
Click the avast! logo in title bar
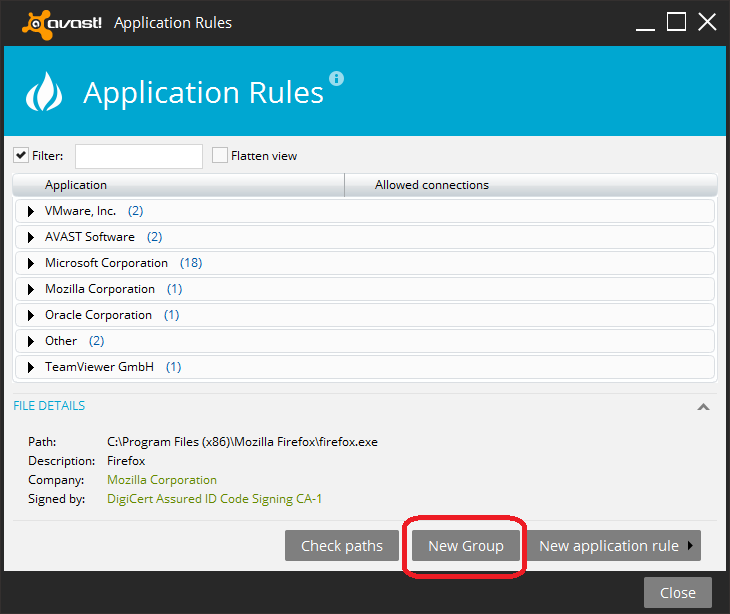pyautogui.click(x=62, y=23)
